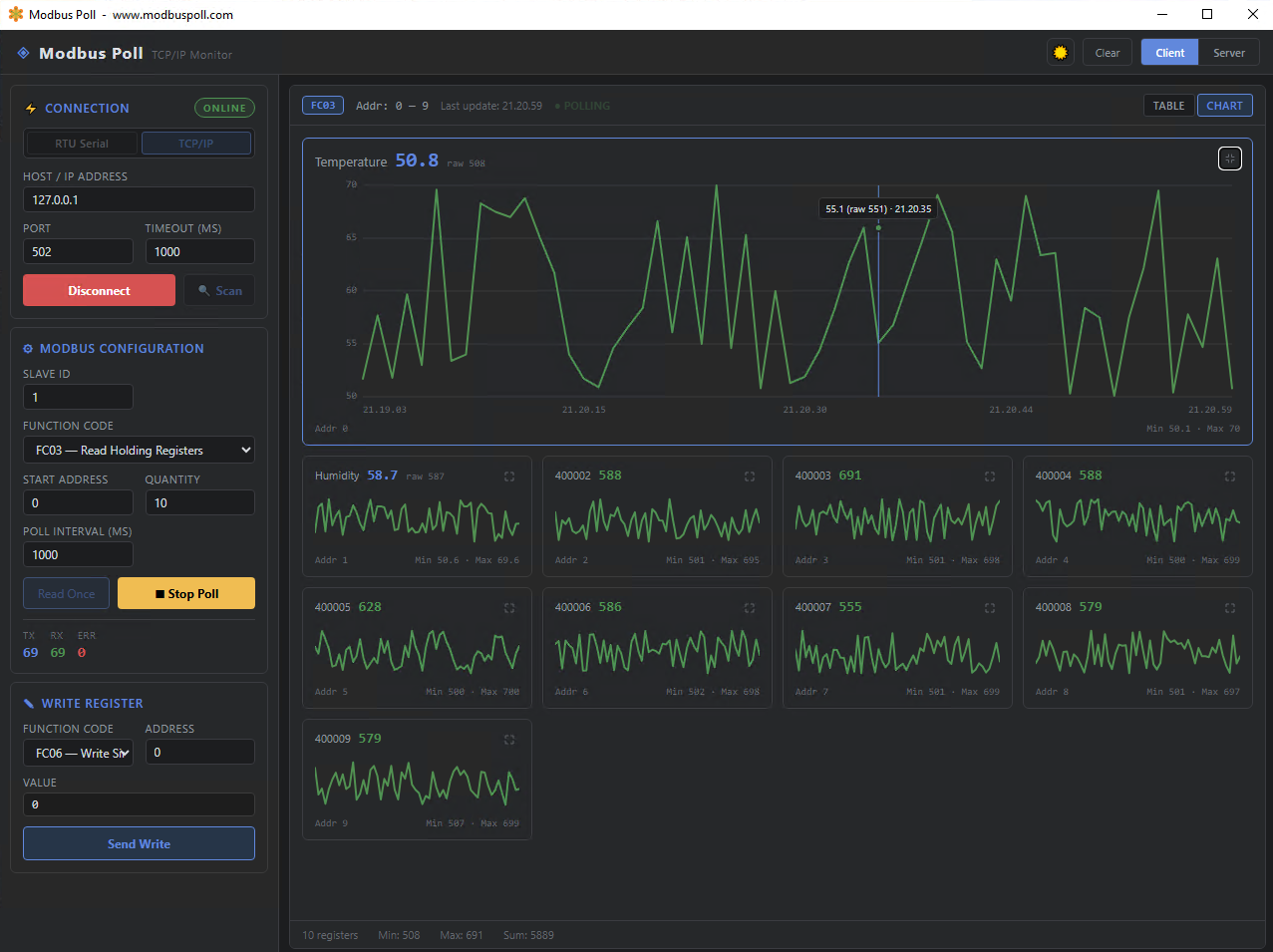1273x952 pixels.
Task: Select the TCP/IP connection mode
Action: pyautogui.click(x=196, y=144)
